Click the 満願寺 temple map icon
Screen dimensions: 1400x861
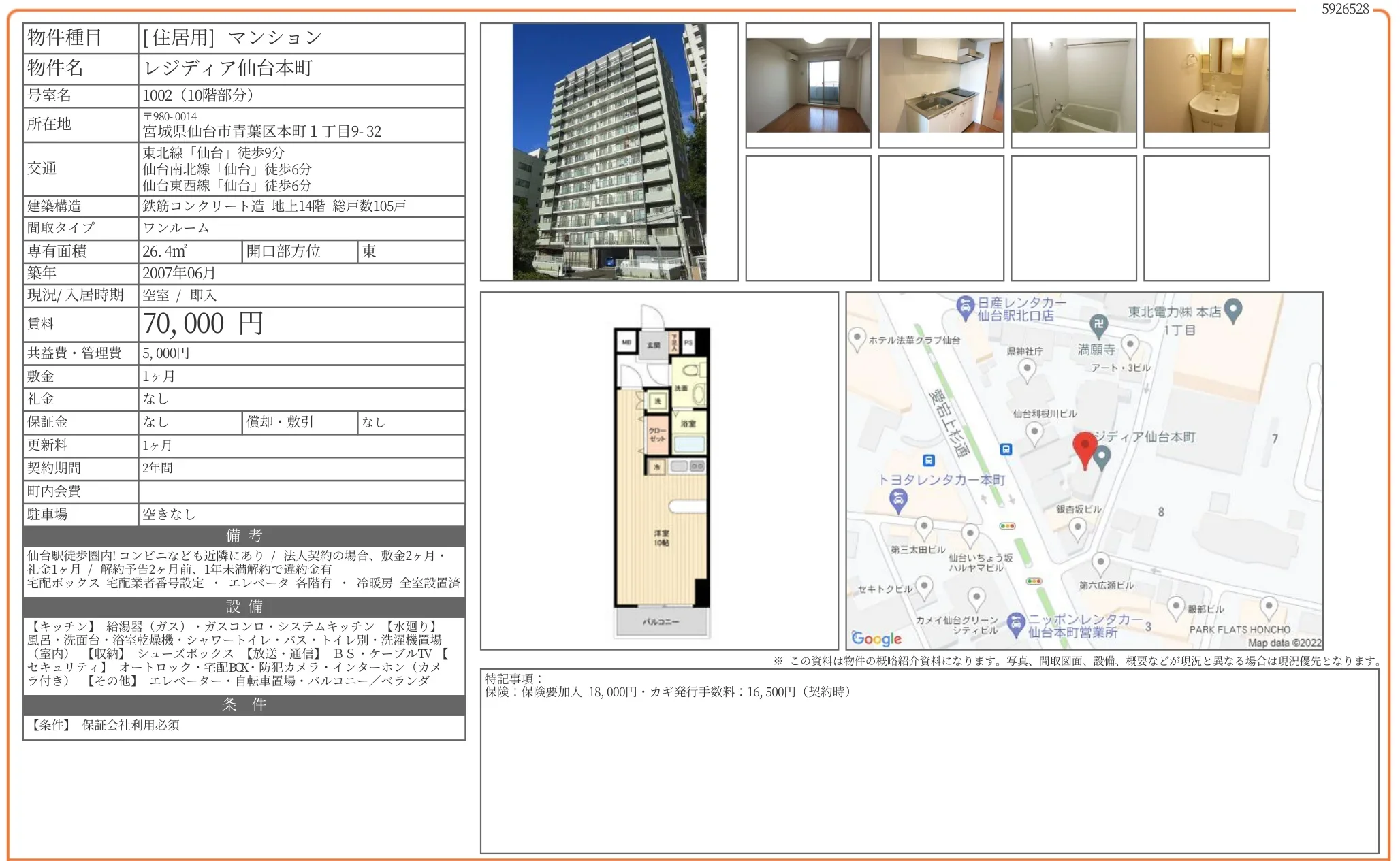pyautogui.click(x=1098, y=326)
